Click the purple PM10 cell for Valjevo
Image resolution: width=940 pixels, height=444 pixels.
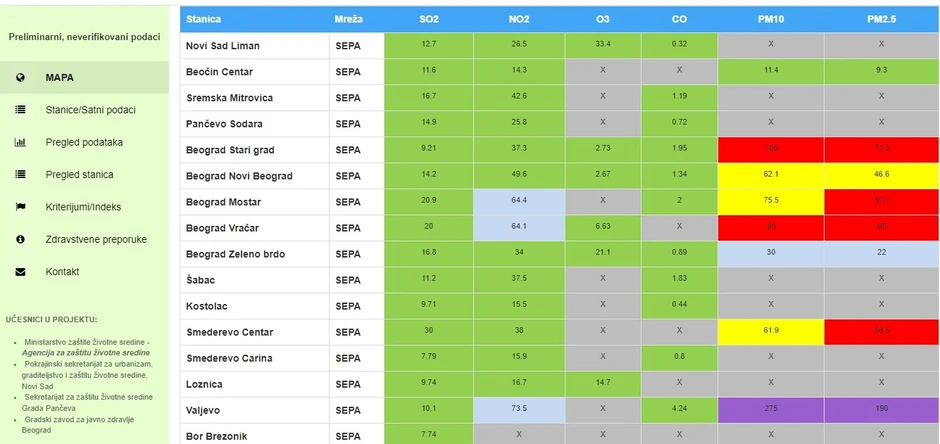coord(770,409)
